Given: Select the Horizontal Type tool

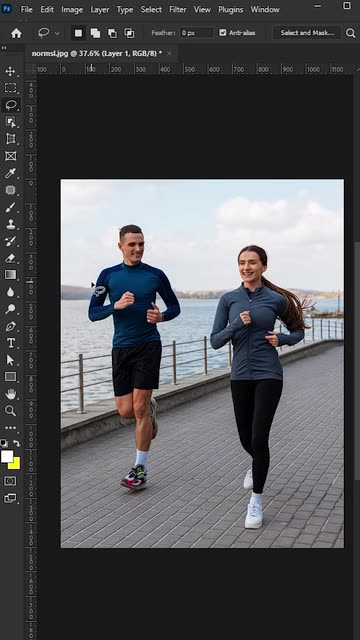Looking at the screenshot, I should (10, 343).
